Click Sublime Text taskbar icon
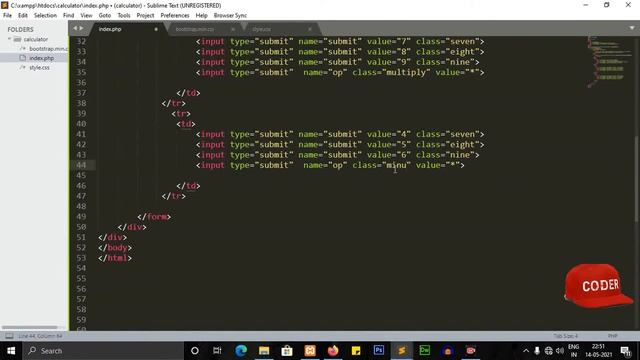The image size is (640, 360). (x=402, y=351)
